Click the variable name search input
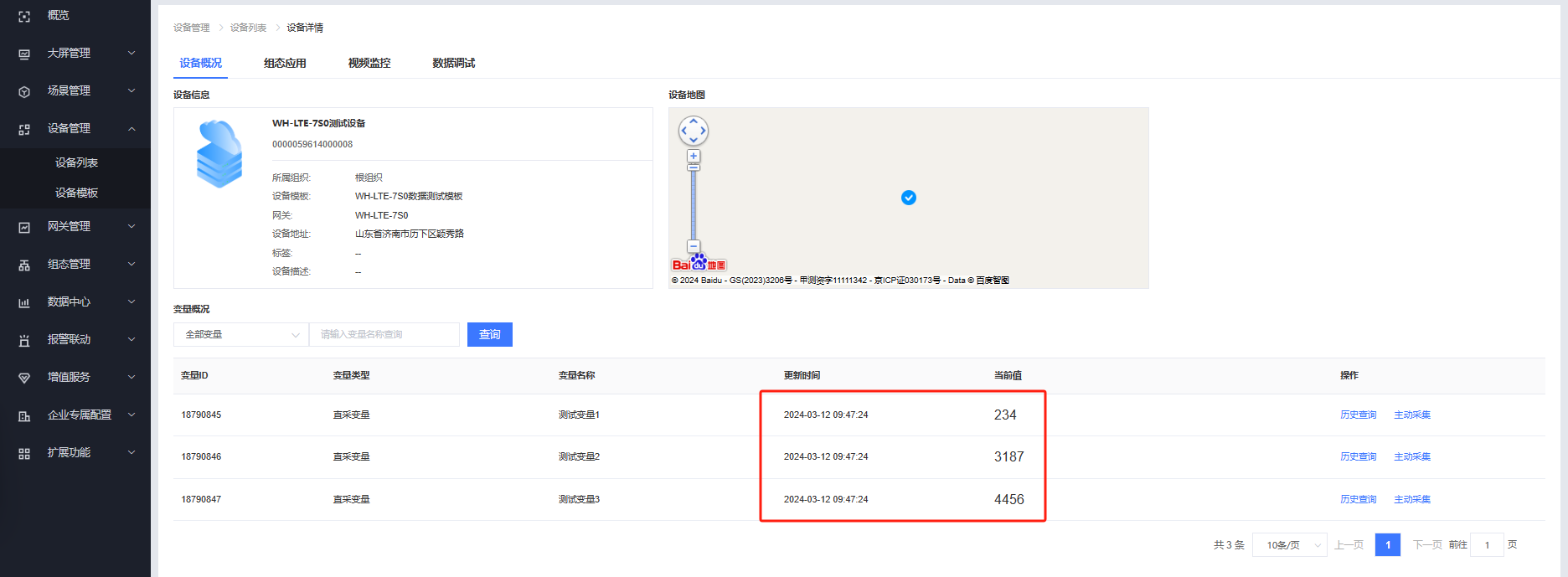 384,334
